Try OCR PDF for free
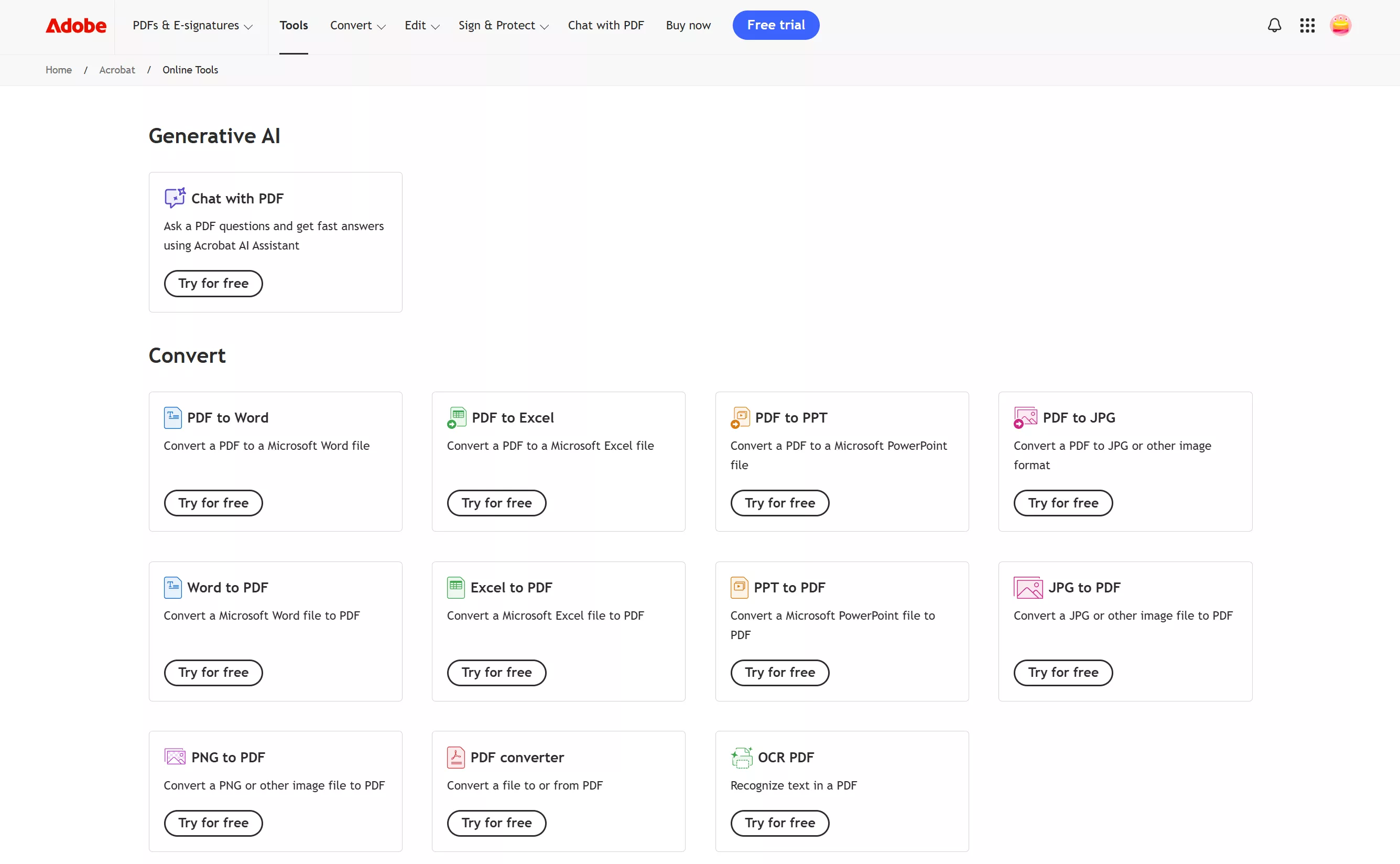 (x=780, y=823)
